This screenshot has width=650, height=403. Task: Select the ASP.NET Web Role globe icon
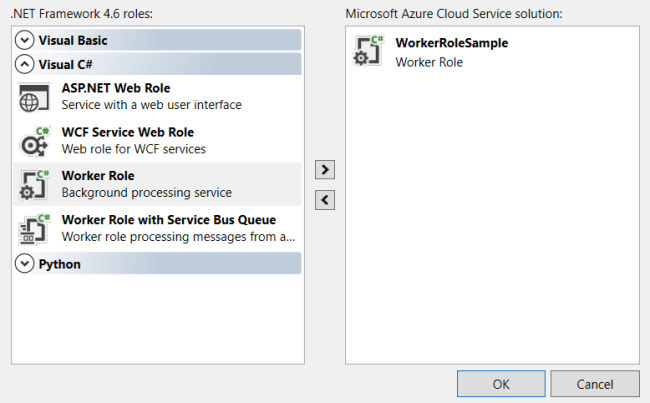(x=34, y=97)
